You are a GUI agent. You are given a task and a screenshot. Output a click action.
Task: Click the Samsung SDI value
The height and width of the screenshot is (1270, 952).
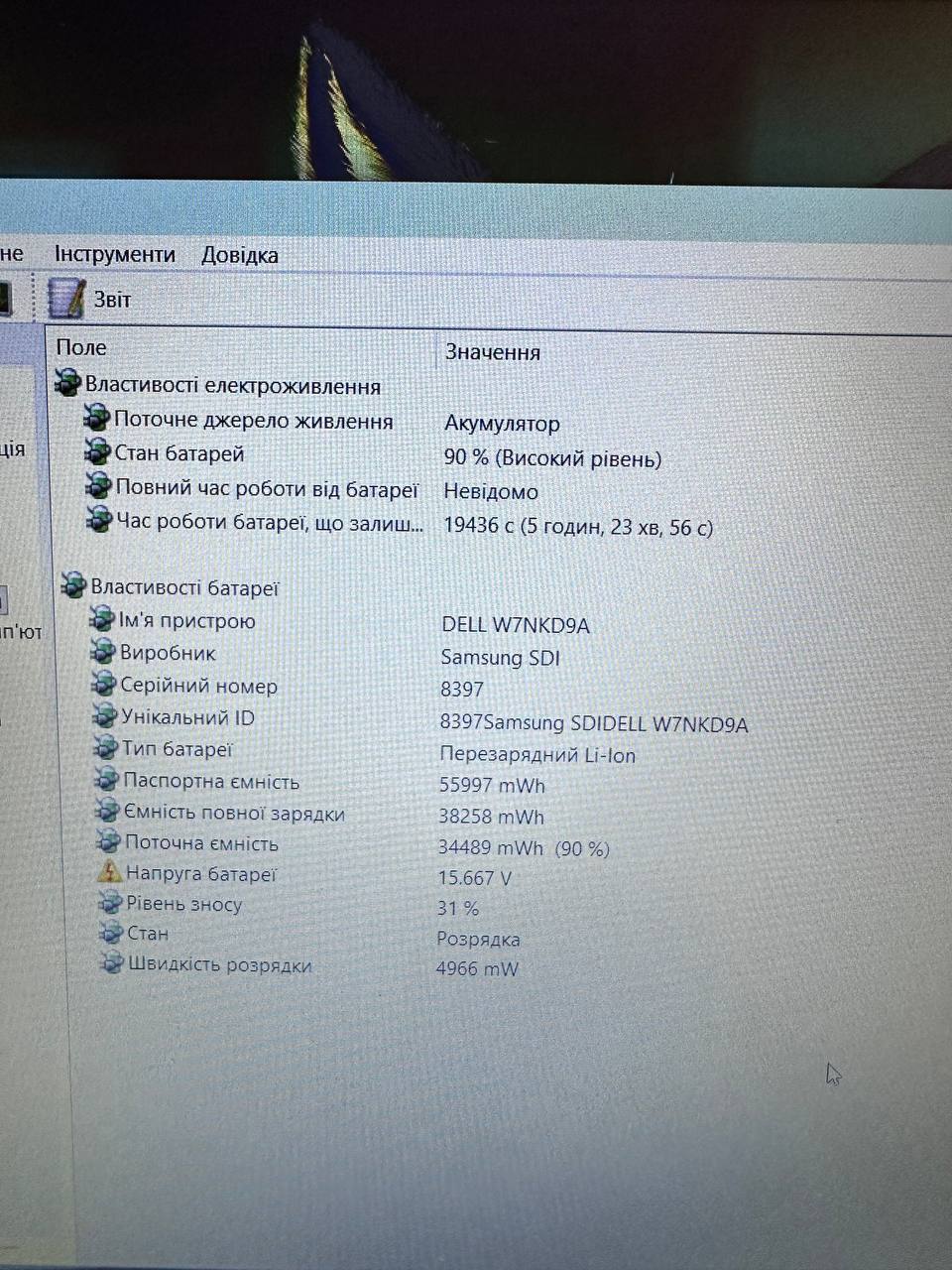click(500, 657)
